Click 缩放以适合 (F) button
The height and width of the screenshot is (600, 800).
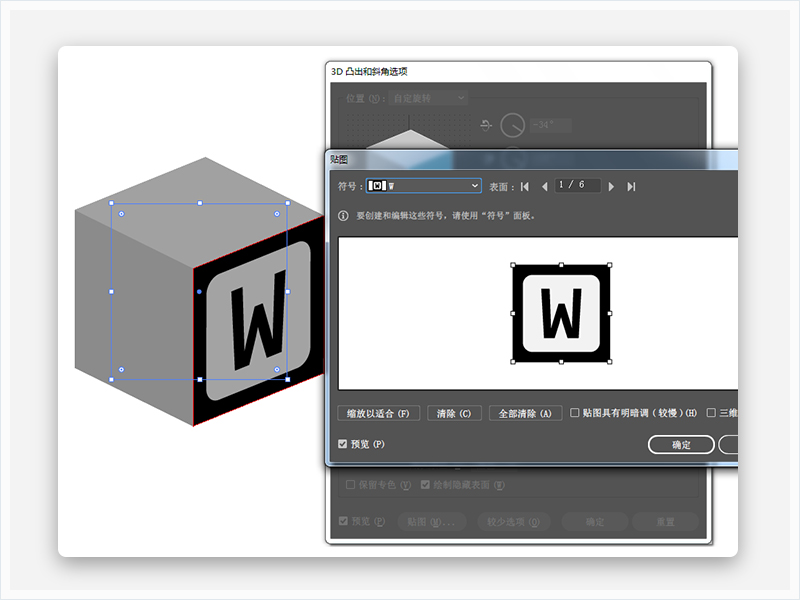[378, 413]
